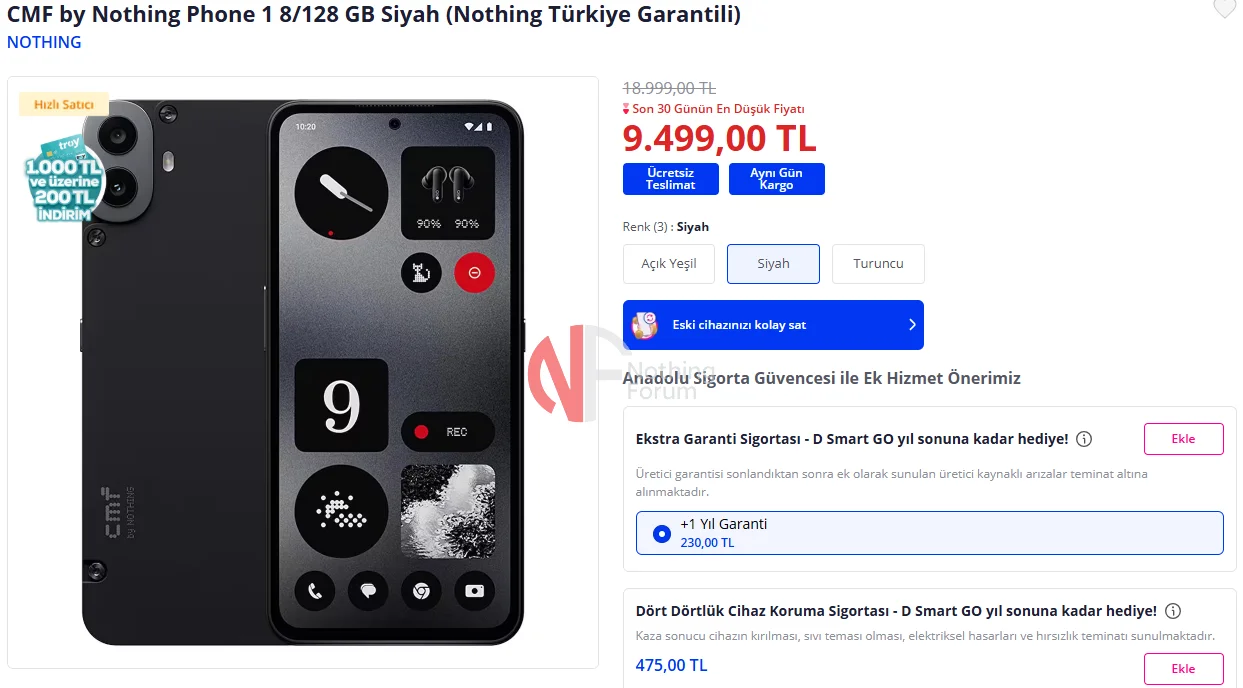Add Cihaz Koruma Sigortası with Ekle button
The width and height of the screenshot is (1243, 688).
coord(1184,669)
